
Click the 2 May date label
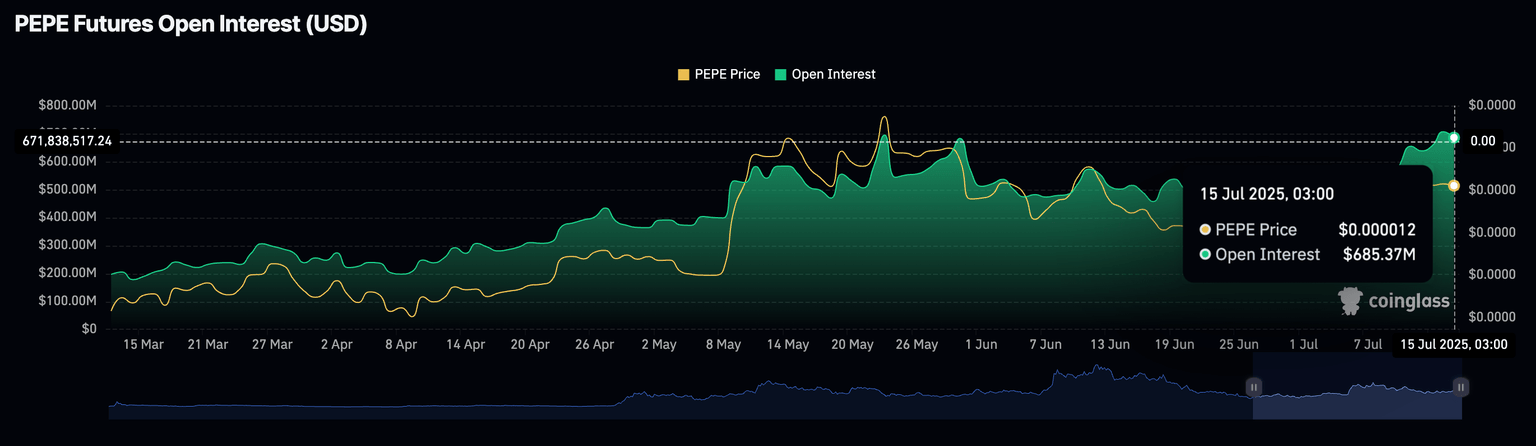coord(658,344)
